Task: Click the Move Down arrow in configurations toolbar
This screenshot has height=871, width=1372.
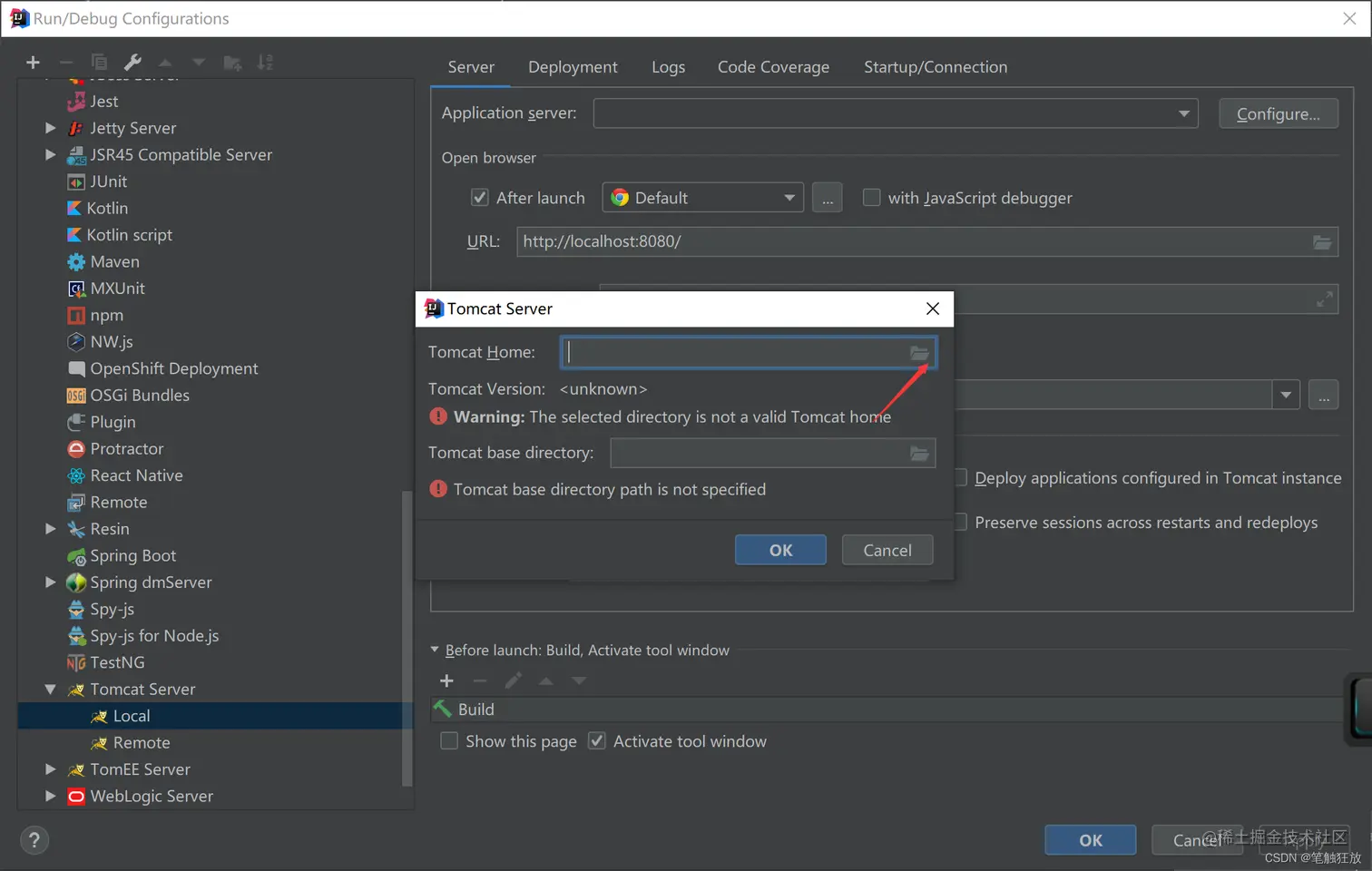Action: tap(199, 63)
